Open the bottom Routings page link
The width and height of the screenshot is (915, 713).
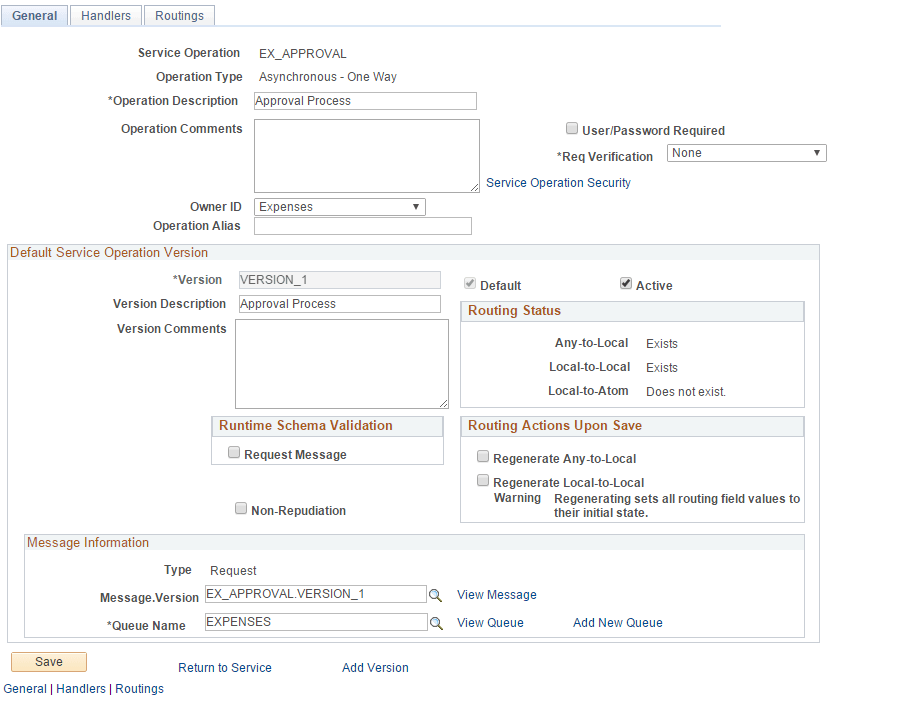pos(139,688)
